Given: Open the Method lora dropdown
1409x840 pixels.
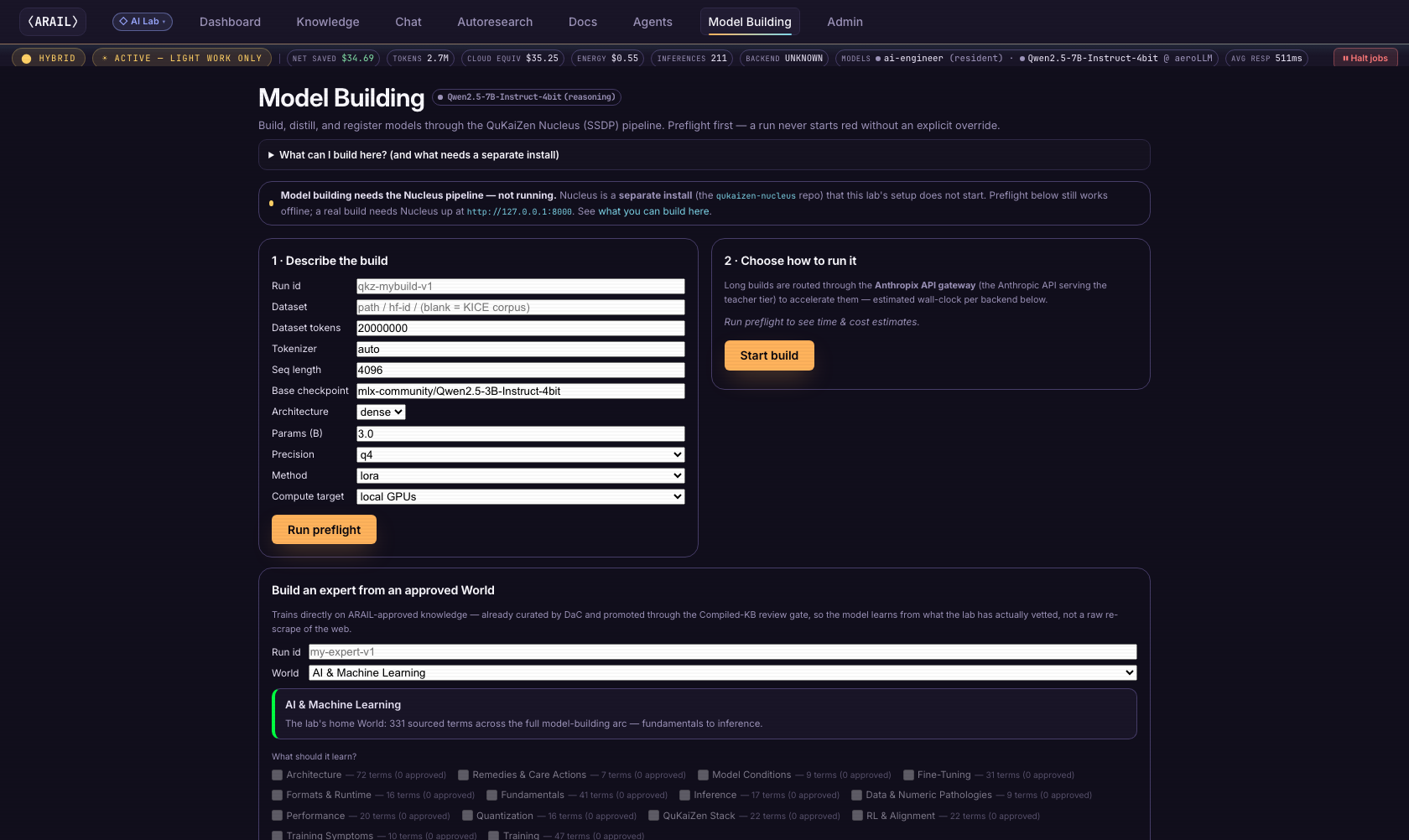Looking at the screenshot, I should [521, 476].
